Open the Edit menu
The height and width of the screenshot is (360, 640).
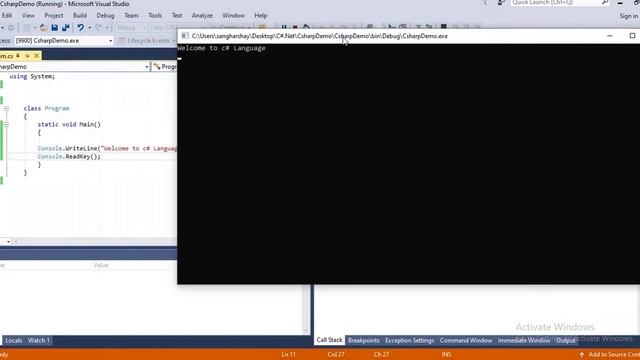tap(7, 16)
